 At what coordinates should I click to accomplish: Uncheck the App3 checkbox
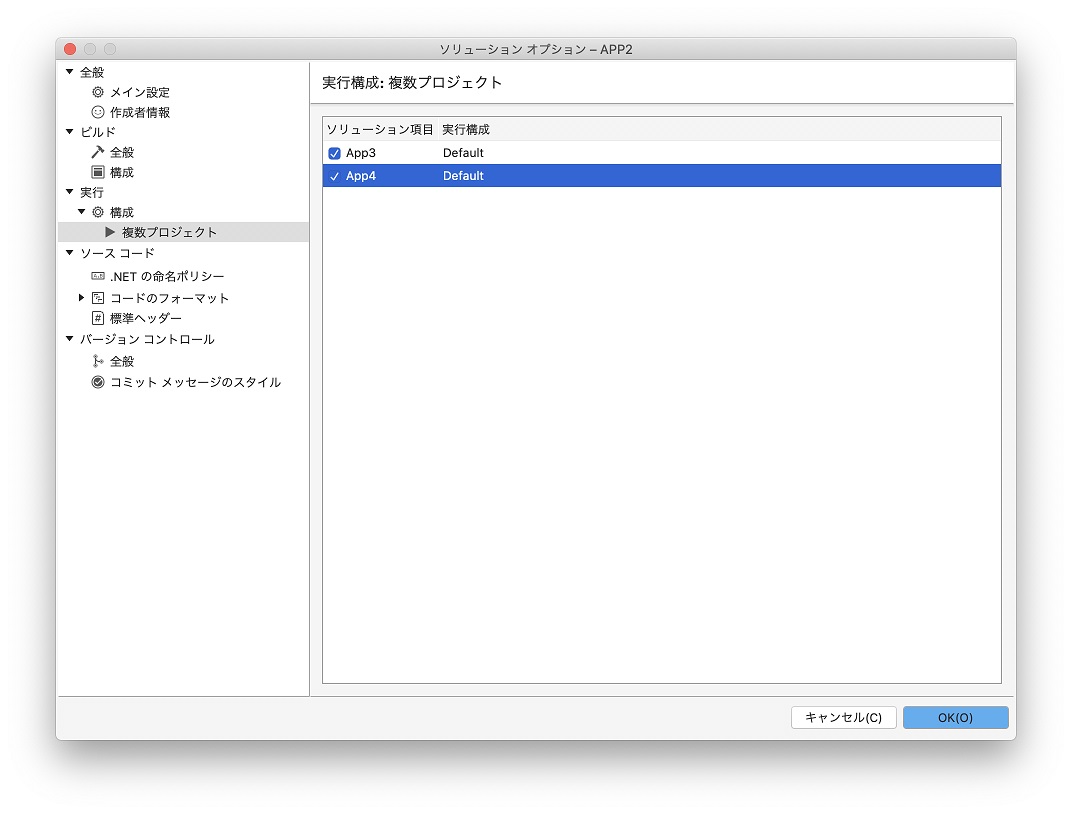click(x=334, y=153)
